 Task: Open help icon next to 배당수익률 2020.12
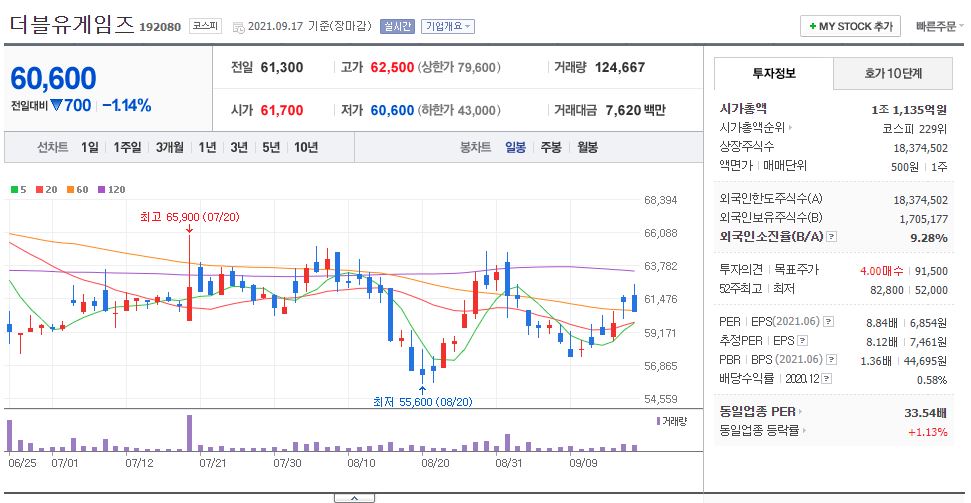pyautogui.click(x=827, y=378)
